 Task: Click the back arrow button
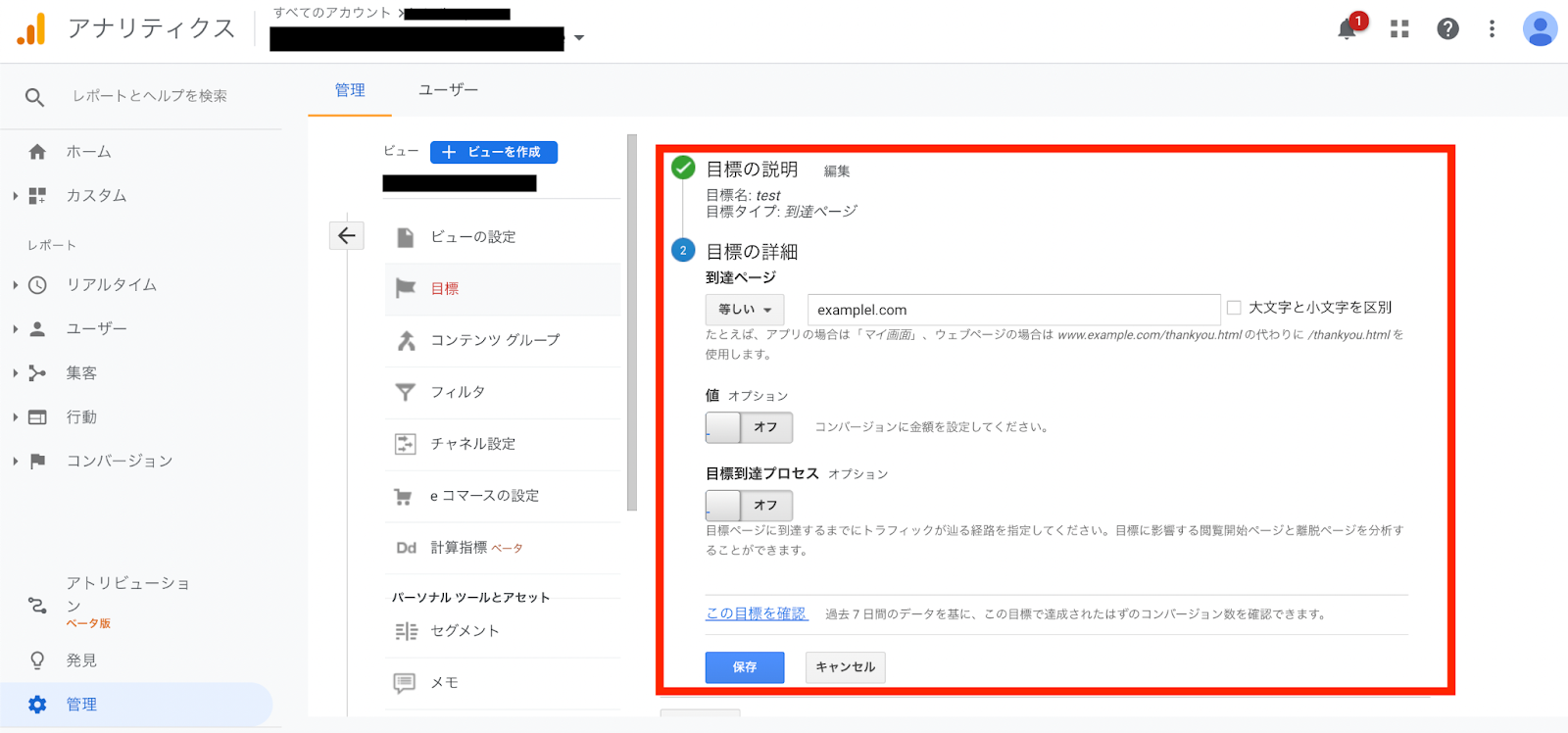pyautogui.click(x=347, y=235)
